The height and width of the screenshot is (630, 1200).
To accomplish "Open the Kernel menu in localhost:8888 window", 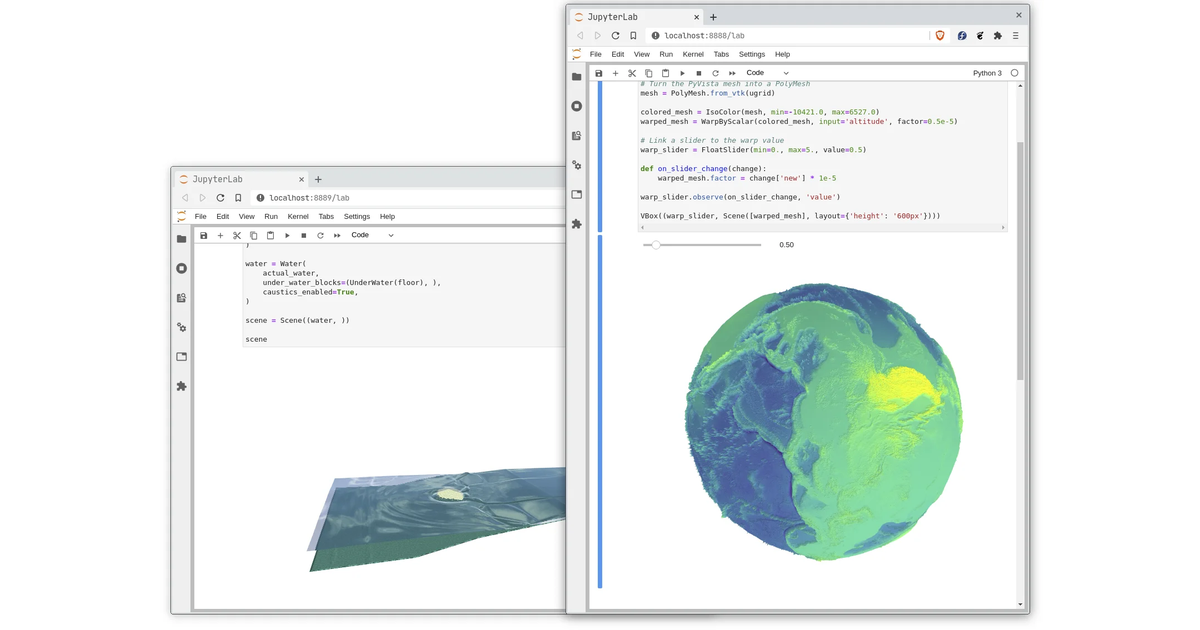I will pos(693,54).
